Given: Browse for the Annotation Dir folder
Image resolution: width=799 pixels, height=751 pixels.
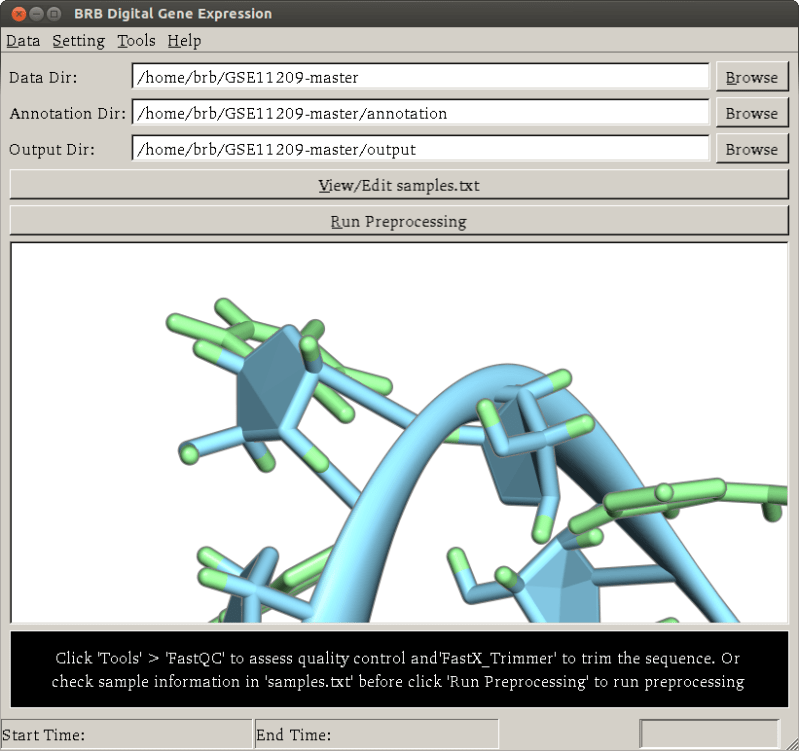Looking at the screenshot, I should coord(752,113).
